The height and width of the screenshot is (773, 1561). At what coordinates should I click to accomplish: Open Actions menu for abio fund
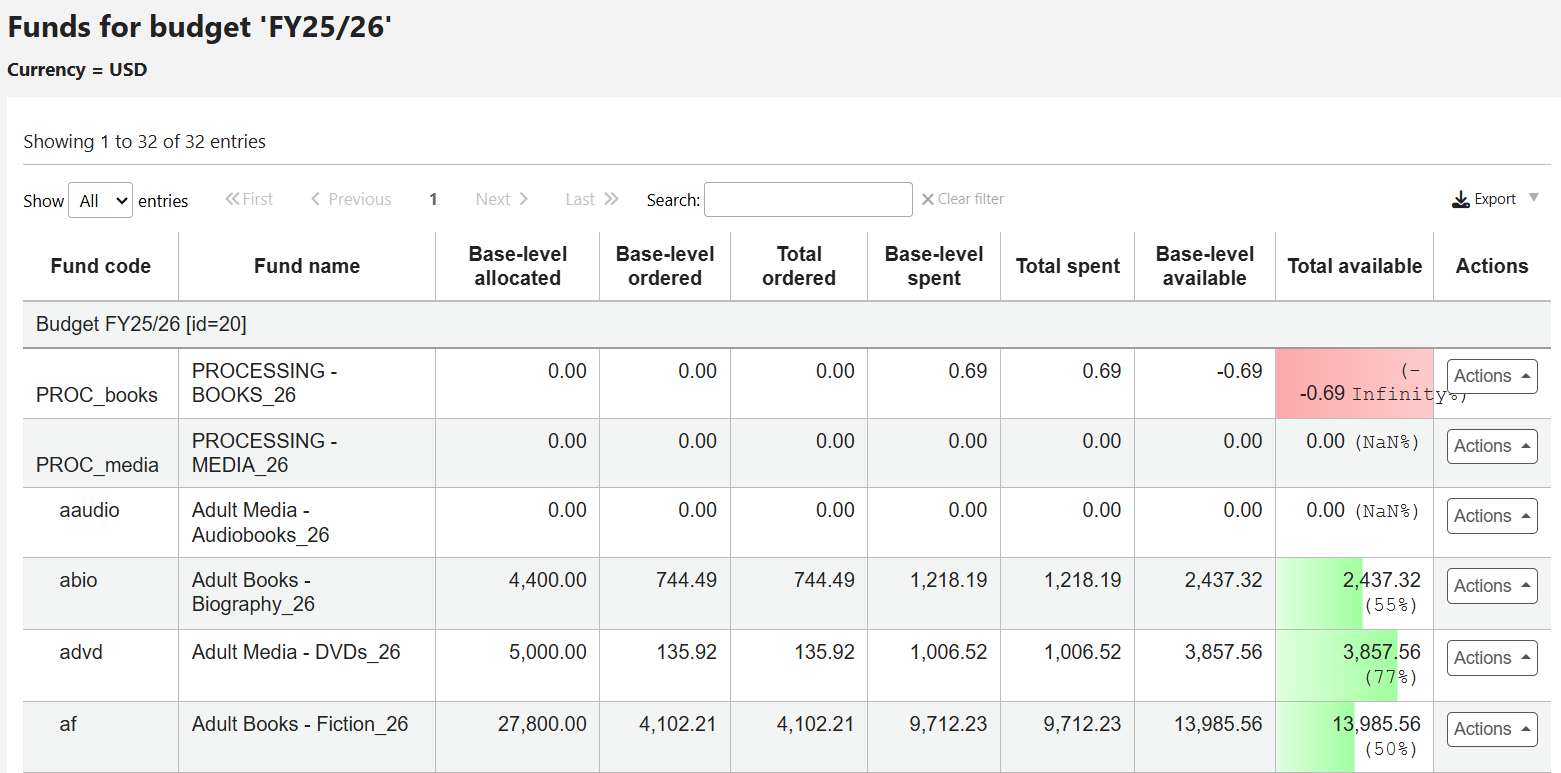point(1491,586)
